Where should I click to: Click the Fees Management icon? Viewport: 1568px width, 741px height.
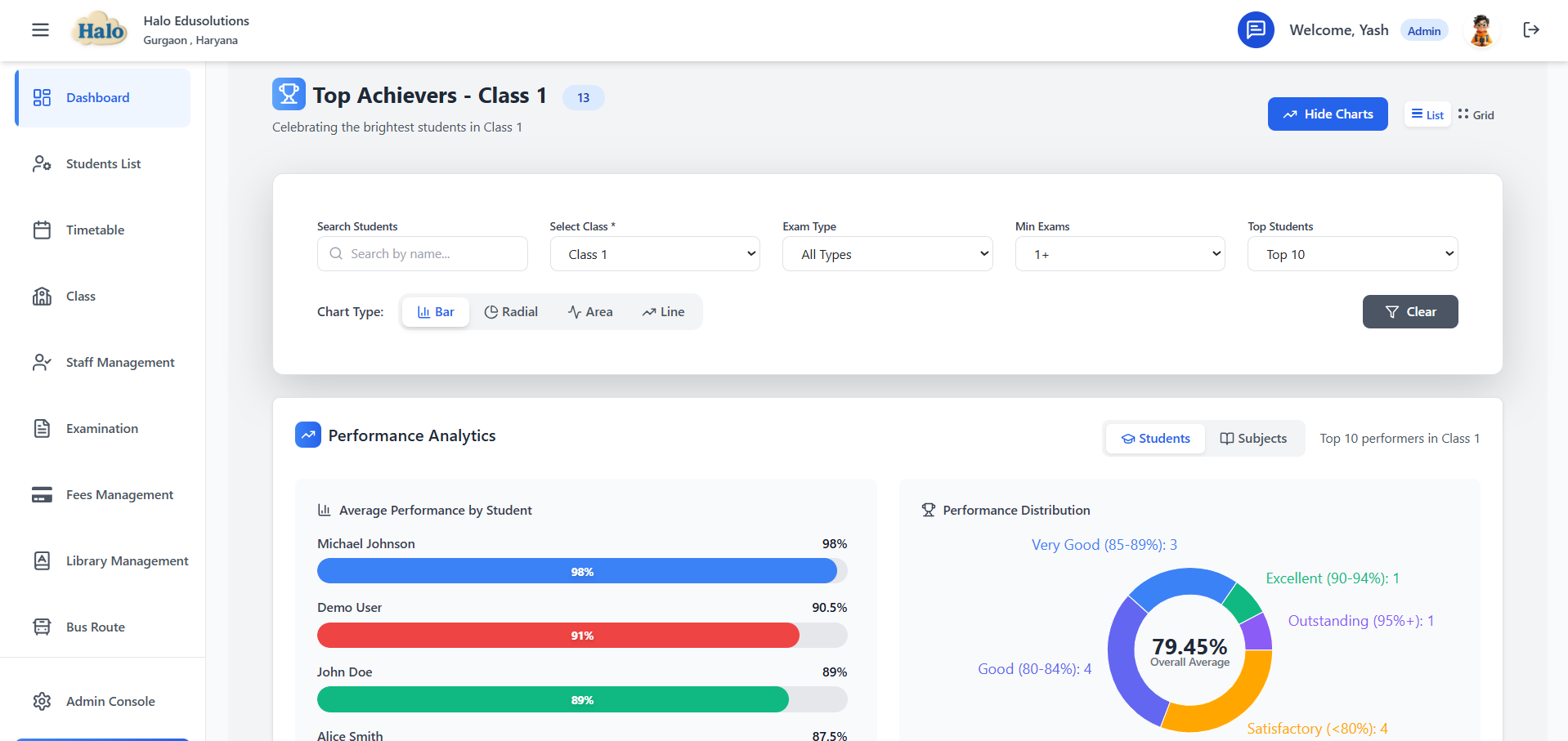point(42,494)
